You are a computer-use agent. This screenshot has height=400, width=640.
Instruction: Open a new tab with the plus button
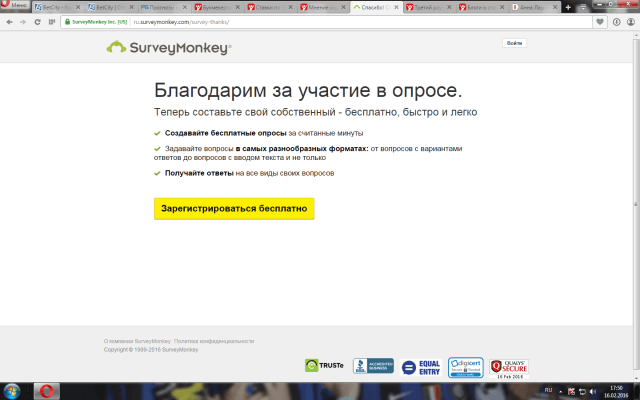click(x=568, y=6)
